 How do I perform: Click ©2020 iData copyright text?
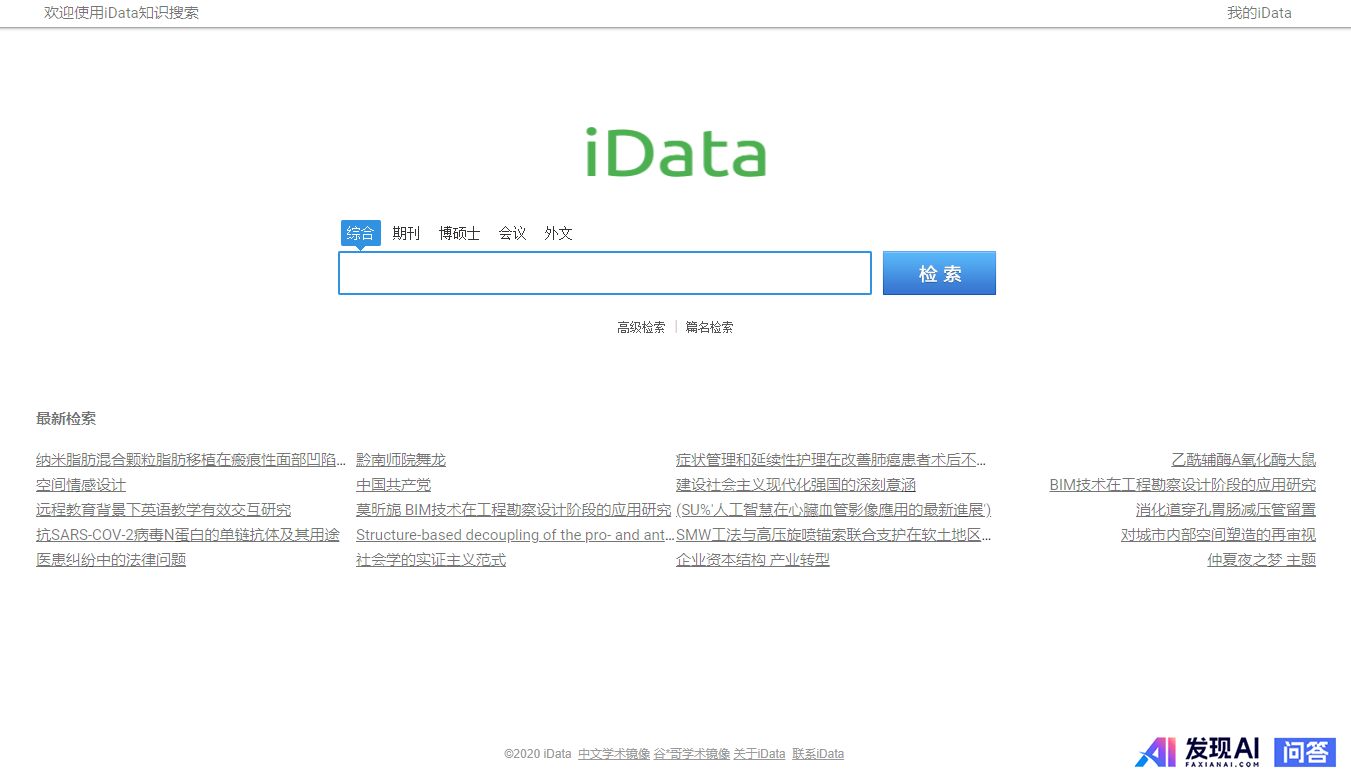(538, 754)
